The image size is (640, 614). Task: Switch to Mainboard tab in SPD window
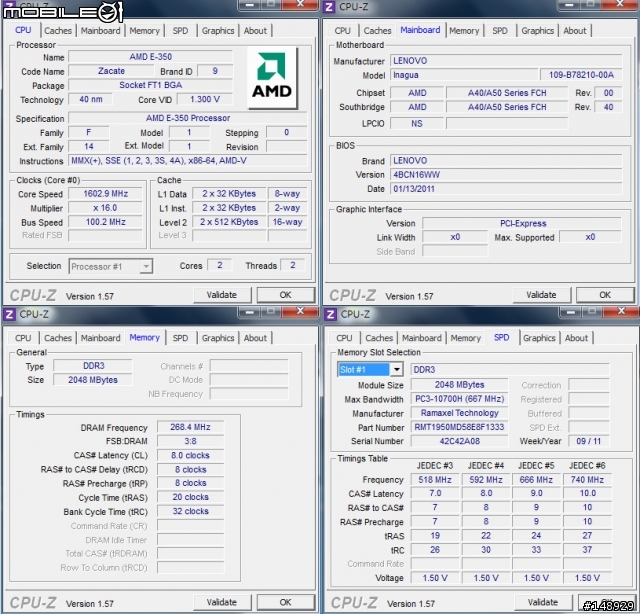(x=422, y=338)
